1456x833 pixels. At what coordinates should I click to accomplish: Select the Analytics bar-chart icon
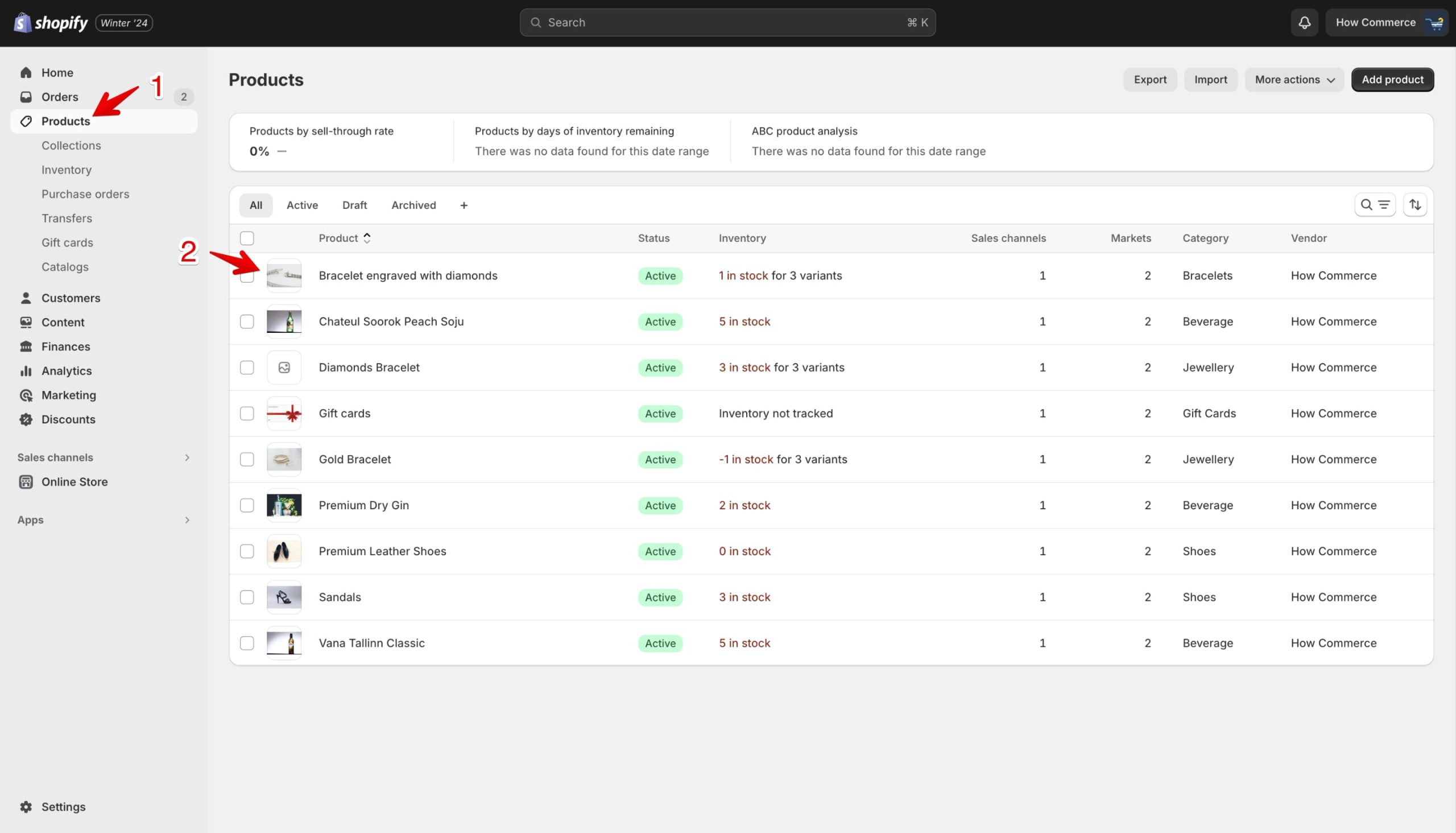26,370
